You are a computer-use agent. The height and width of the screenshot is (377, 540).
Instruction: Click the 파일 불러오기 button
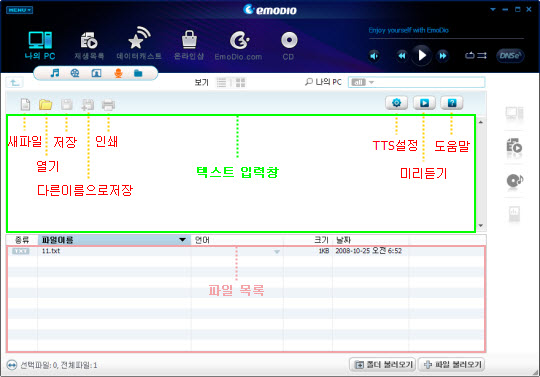tap(451, 364)
